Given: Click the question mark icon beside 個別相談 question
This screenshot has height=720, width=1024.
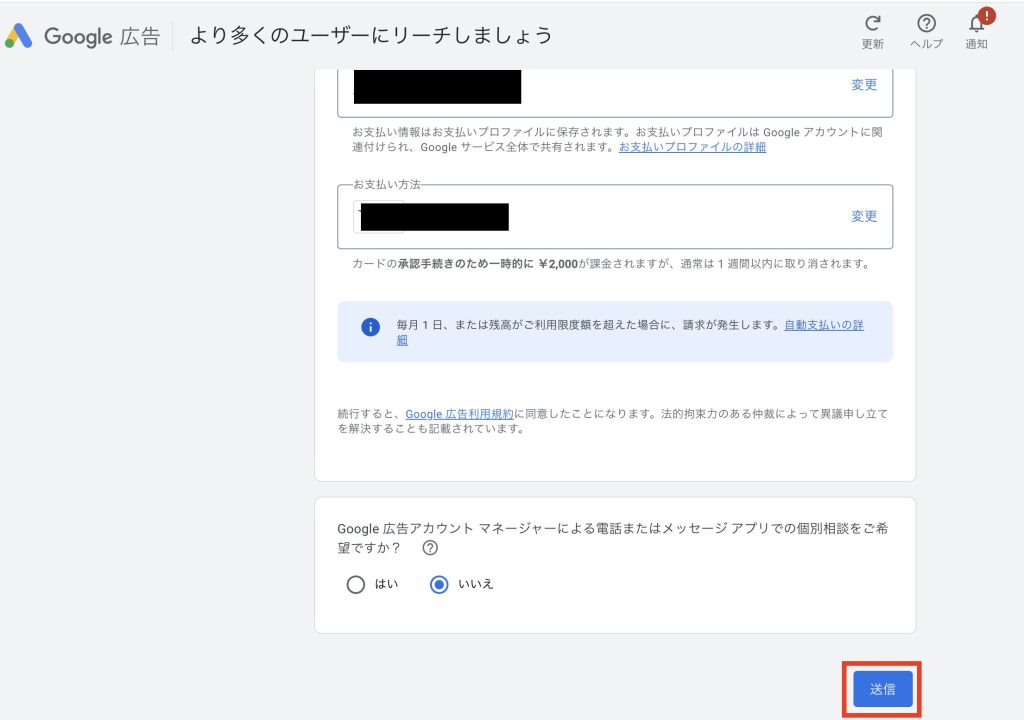Looking at the screenshot, I should click(x=430, y=548).
